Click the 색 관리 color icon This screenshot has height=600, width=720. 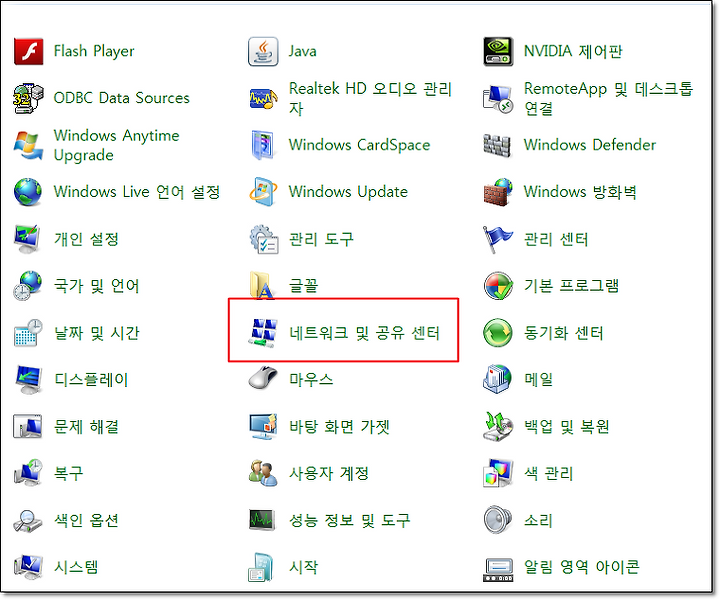point(498,473)
